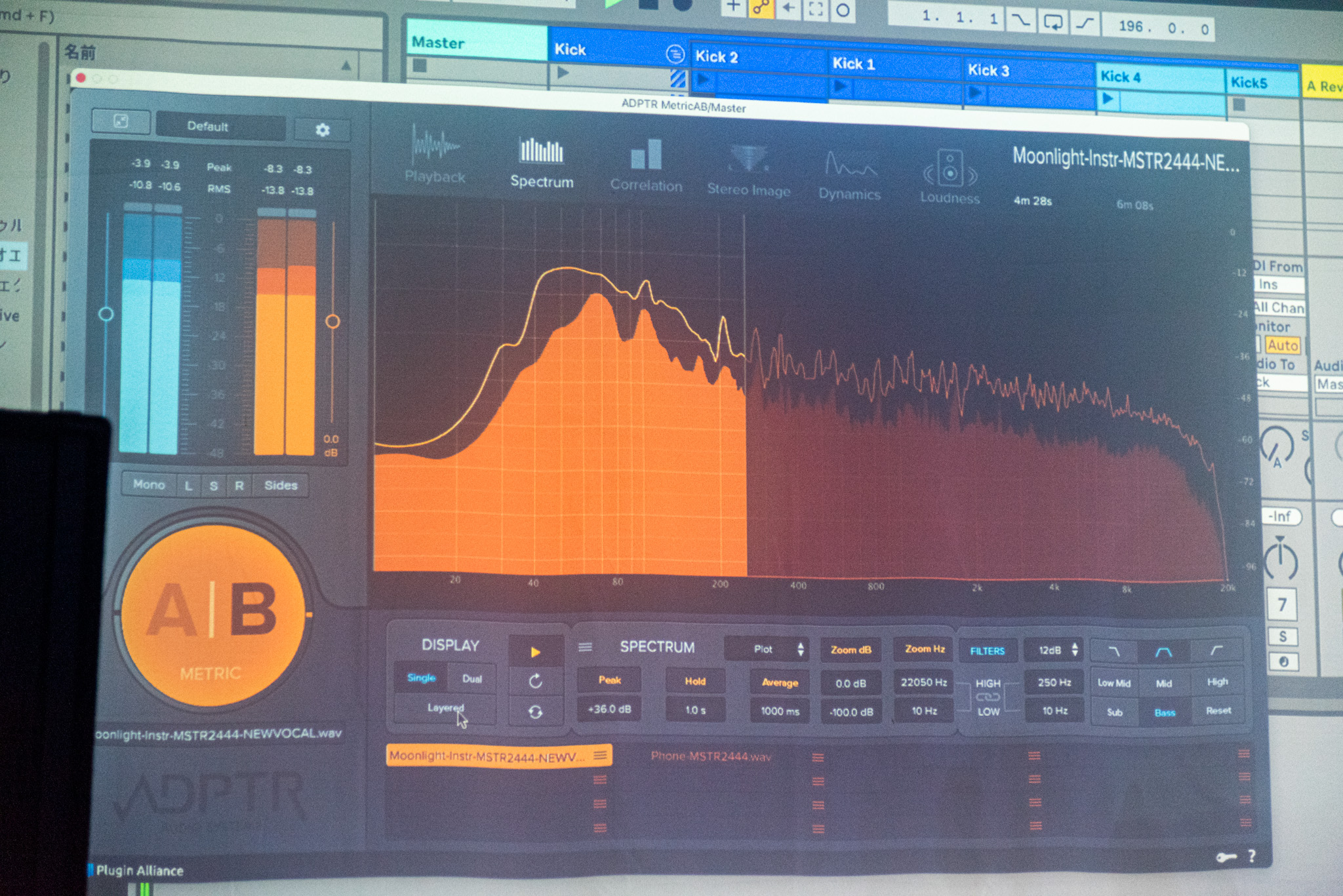Open menu icon on Moonlight reference slot
The width and height of the screenshot is (1343, 896).
coord(600,756)
